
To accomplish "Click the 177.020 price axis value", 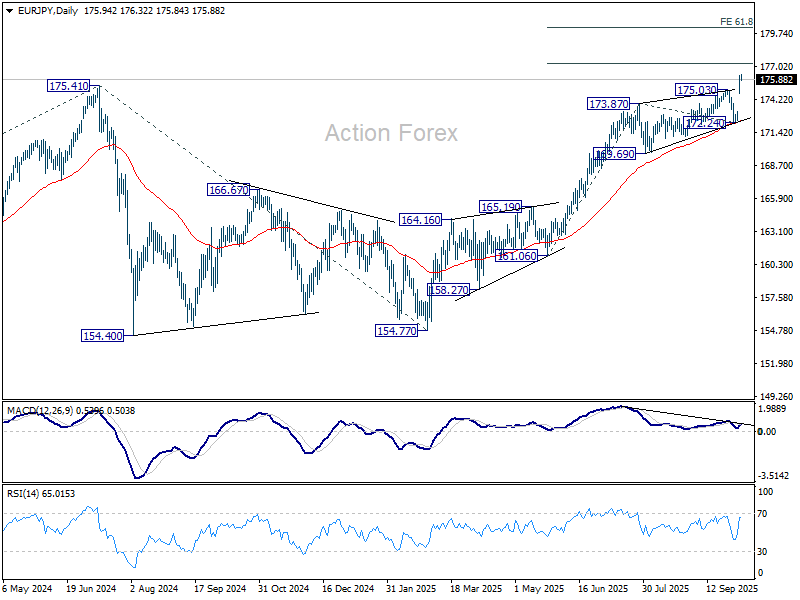I will click(777, 67).
